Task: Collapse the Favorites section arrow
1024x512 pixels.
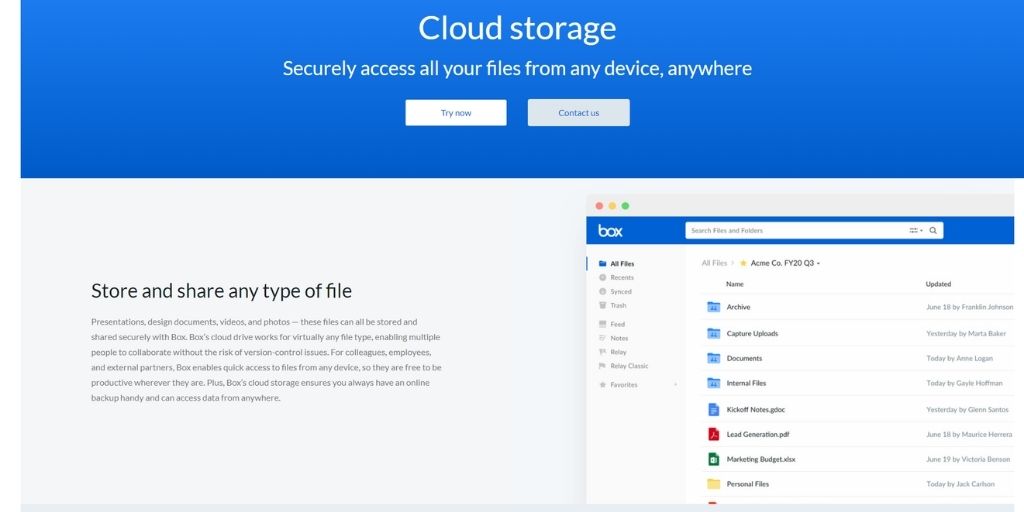Action: click(675, 385)
